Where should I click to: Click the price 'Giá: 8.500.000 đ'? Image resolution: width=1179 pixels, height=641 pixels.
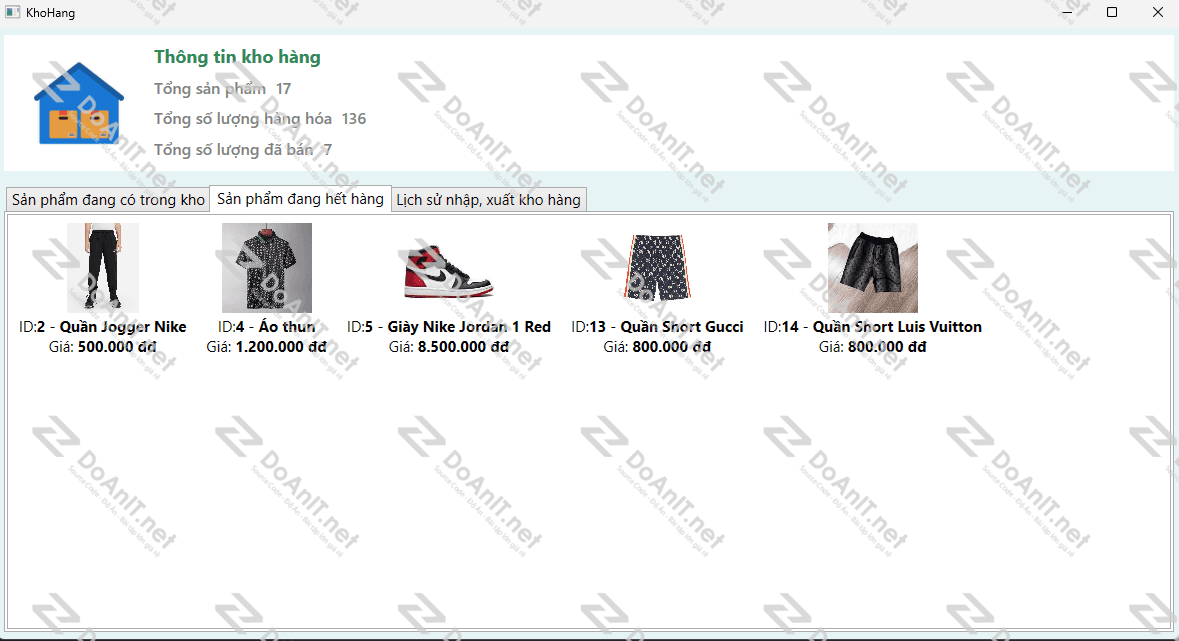449,347
